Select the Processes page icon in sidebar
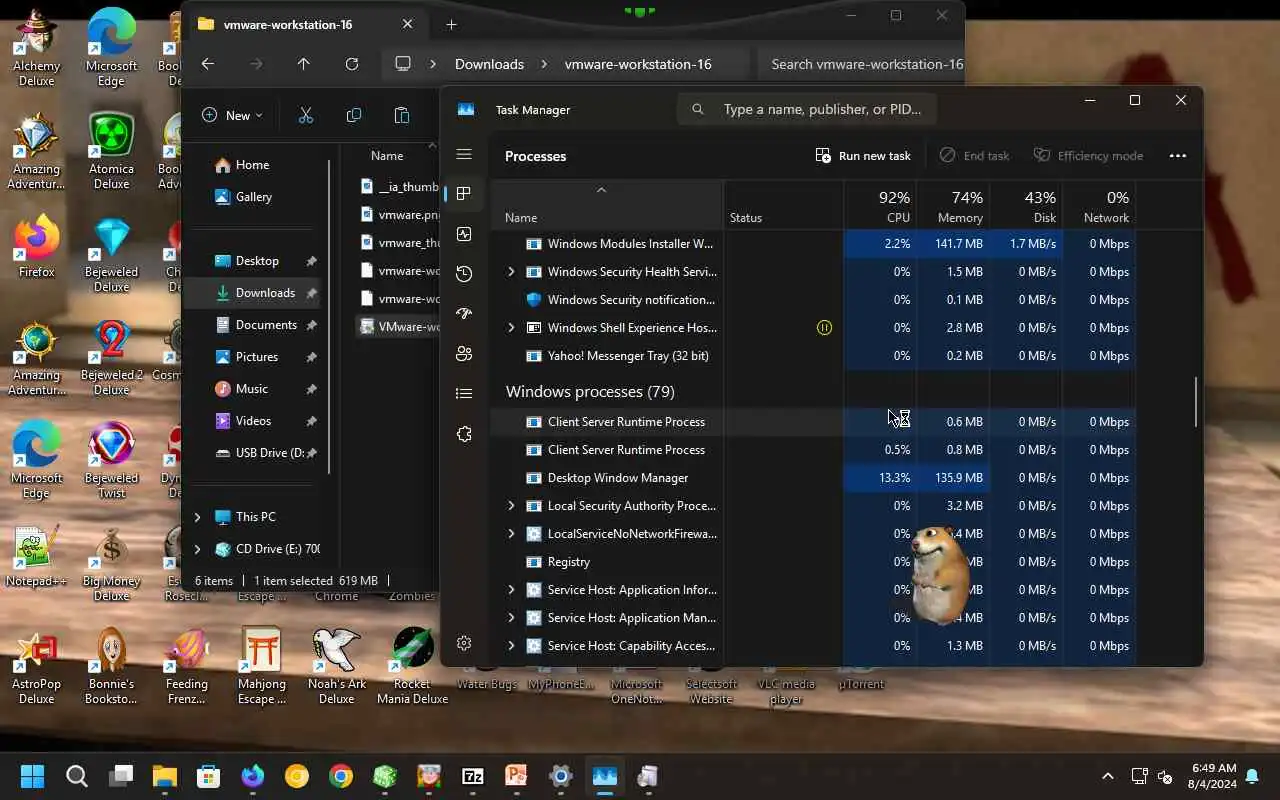1280x800 pixels. pyautogui.click(x=464, y=193)
